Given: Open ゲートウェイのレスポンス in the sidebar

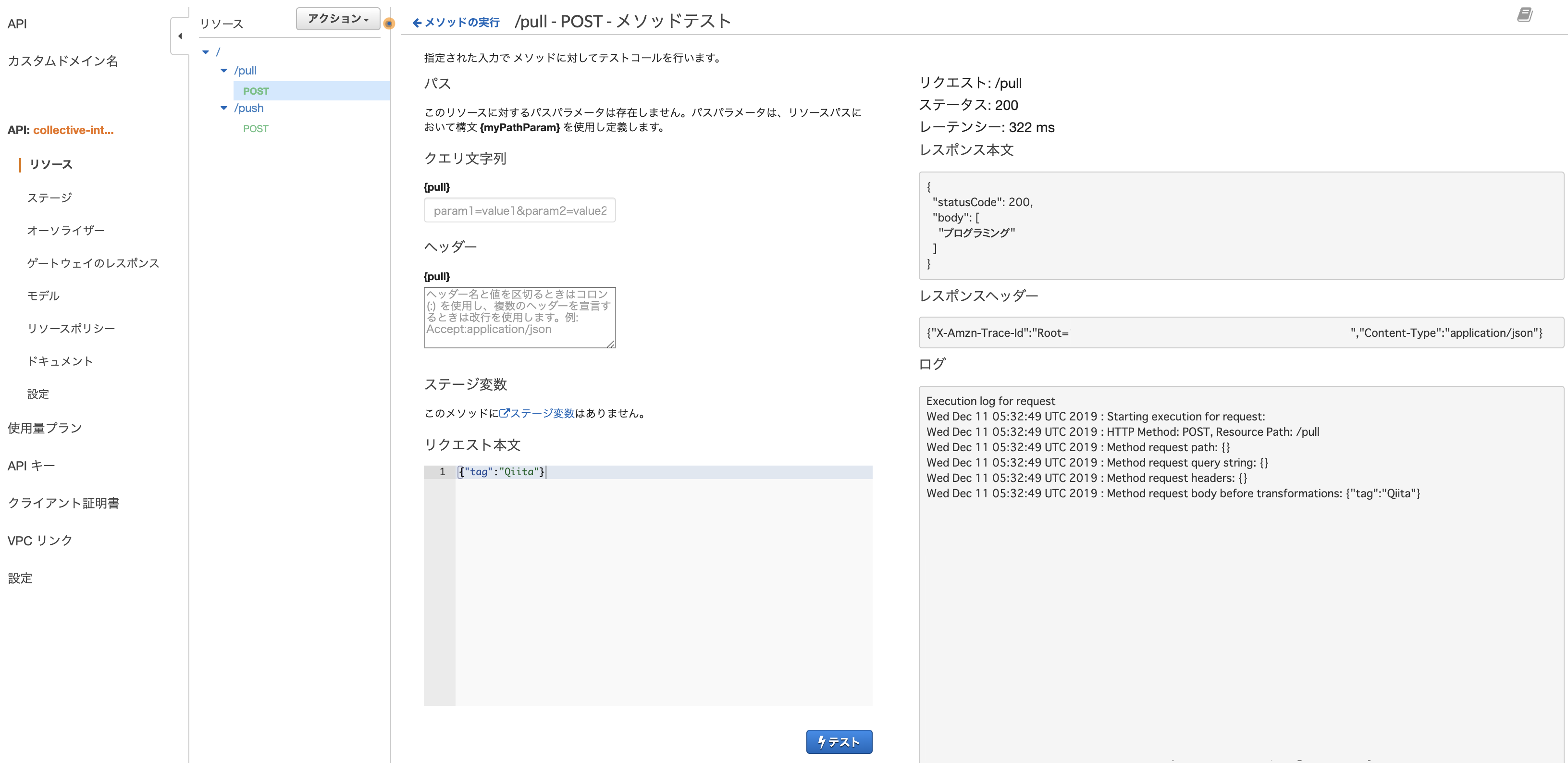Looking at the screenshot, I should pyautogui.click(x=93, y=263).
